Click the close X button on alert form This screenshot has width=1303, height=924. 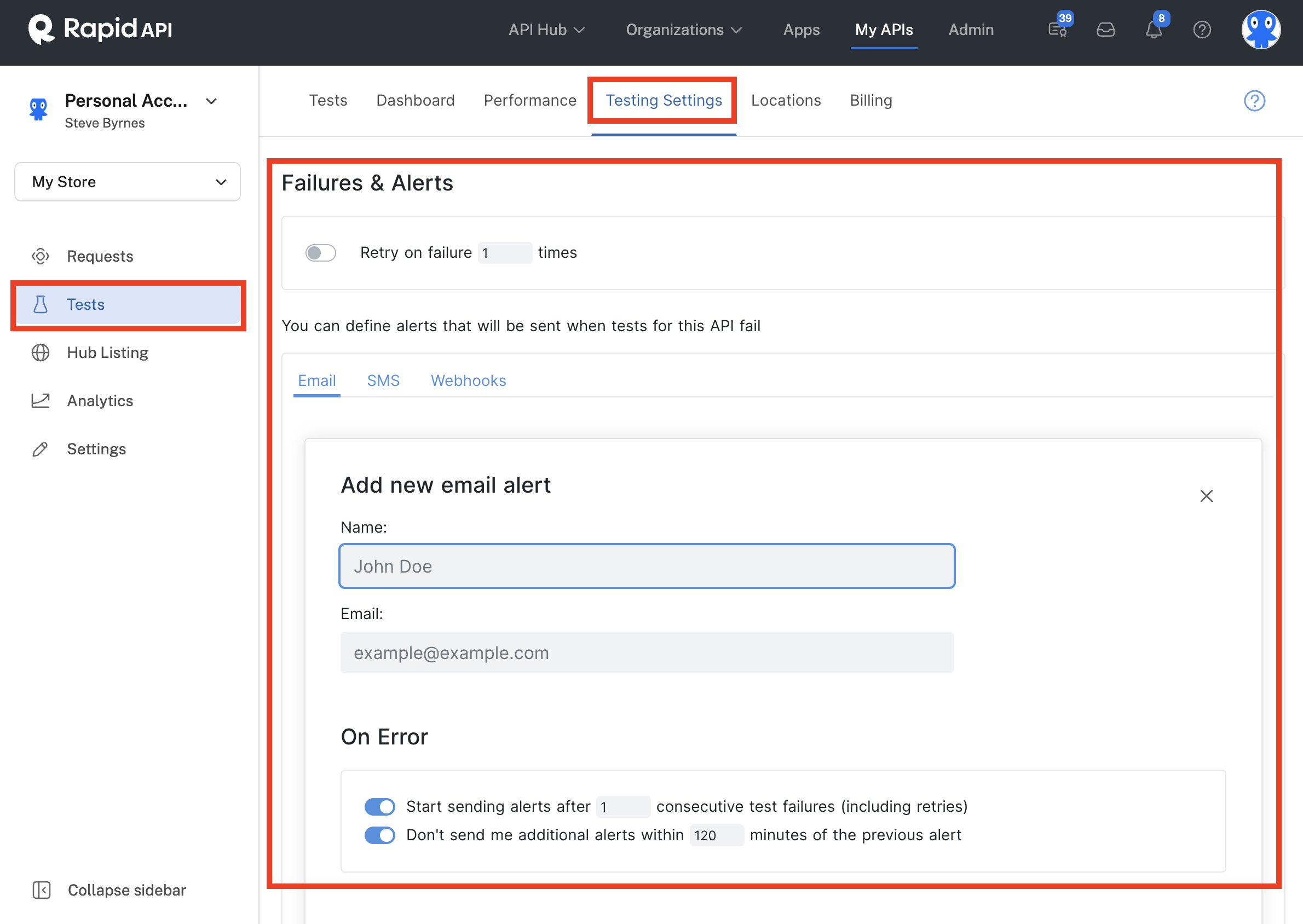(x=1207, y=496)
